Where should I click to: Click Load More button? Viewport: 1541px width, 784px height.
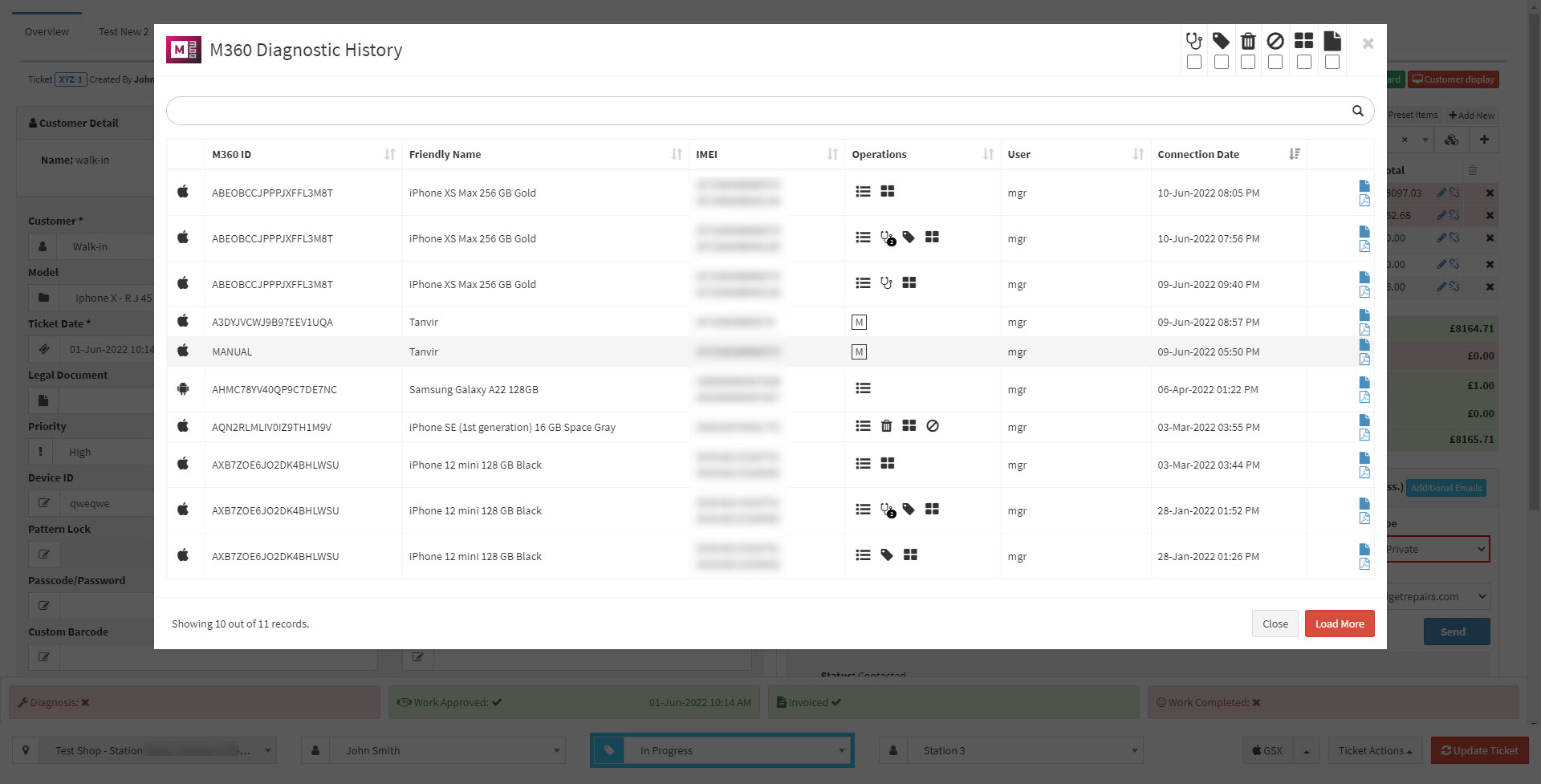point(1340,624)
